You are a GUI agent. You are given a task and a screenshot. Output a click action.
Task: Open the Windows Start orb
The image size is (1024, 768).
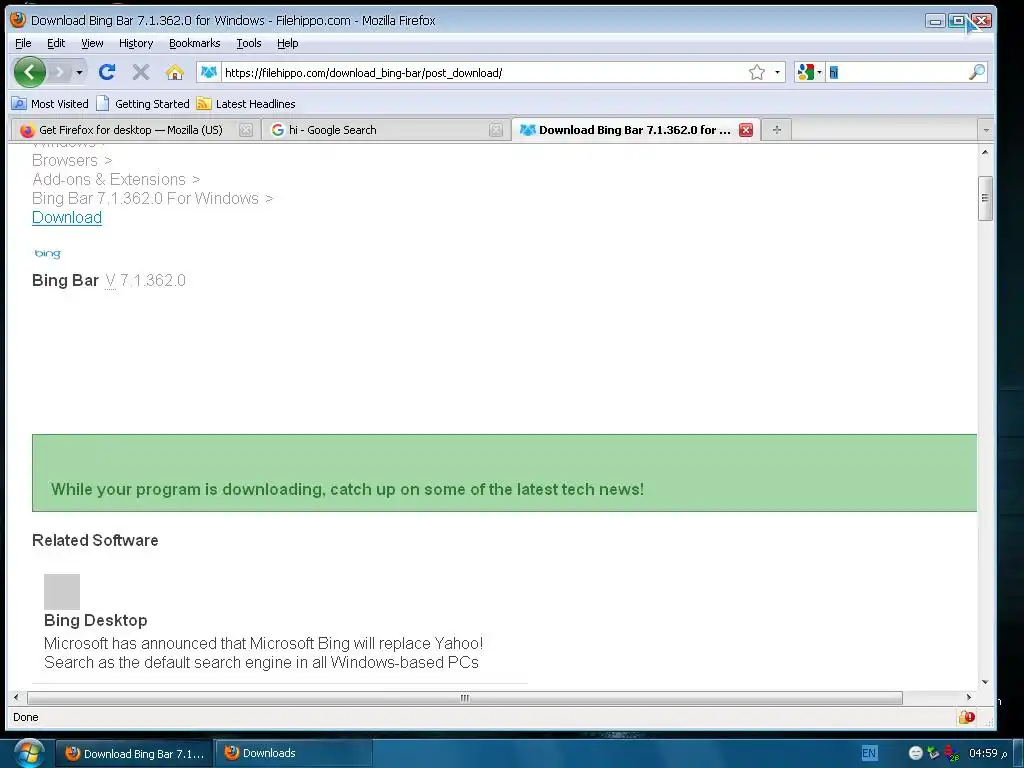[29, 753]
